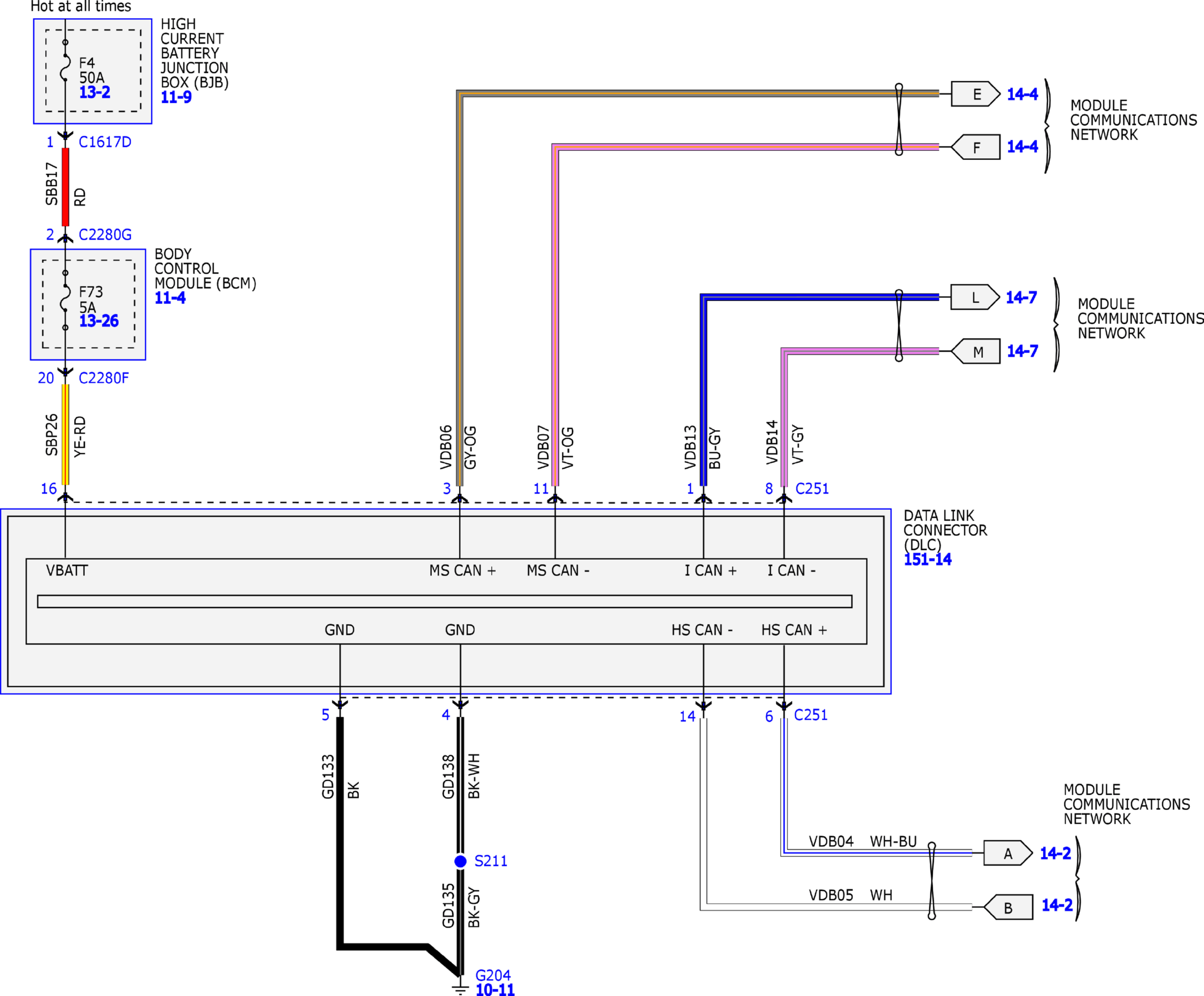This screenshot has width=1204, height=996.
Task: Click the F connector arrow symbol
Action: pyautogui.click(x=976, y=148)
